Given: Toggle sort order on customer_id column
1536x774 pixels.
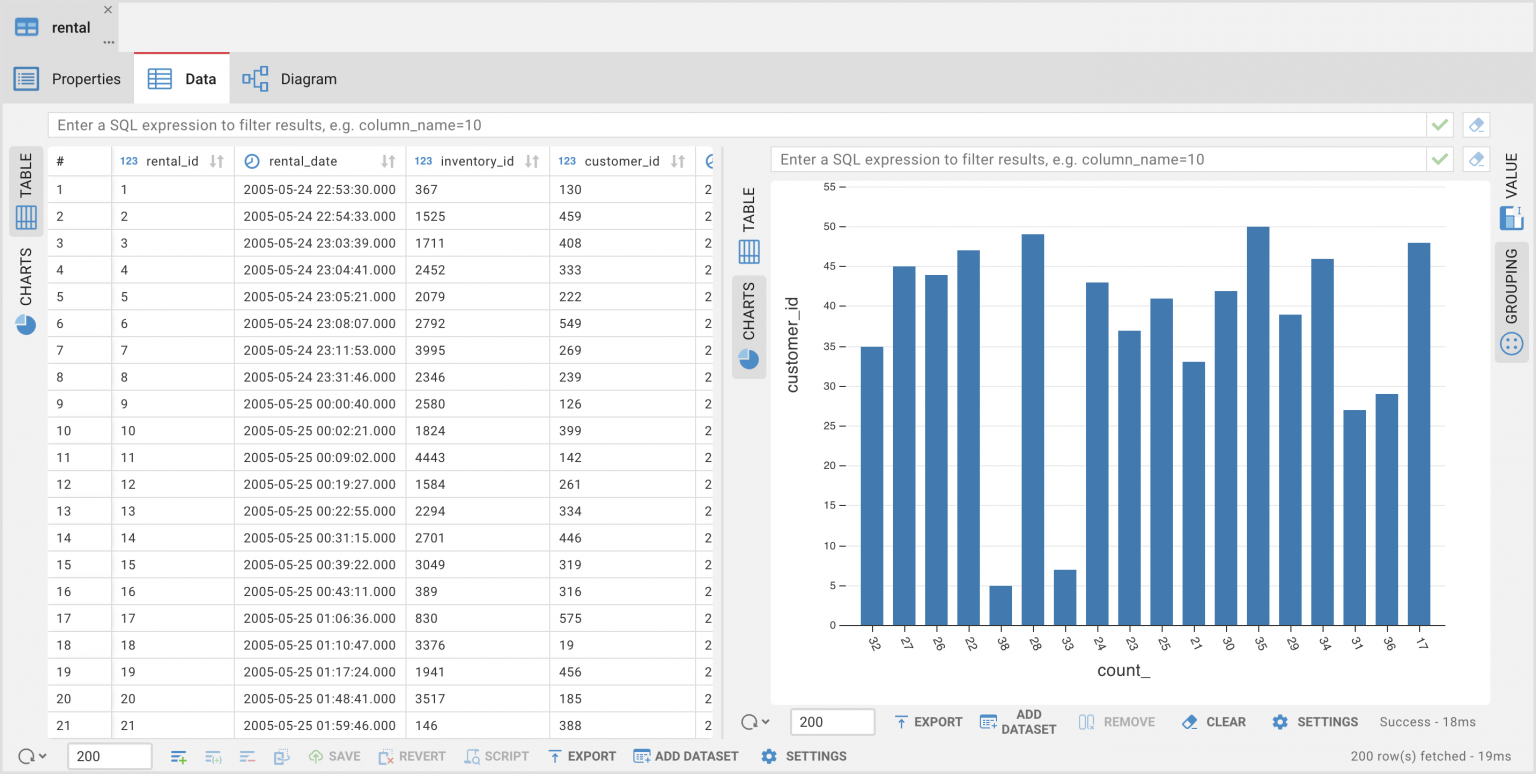Looking at the screenshot, I should 678,161.
